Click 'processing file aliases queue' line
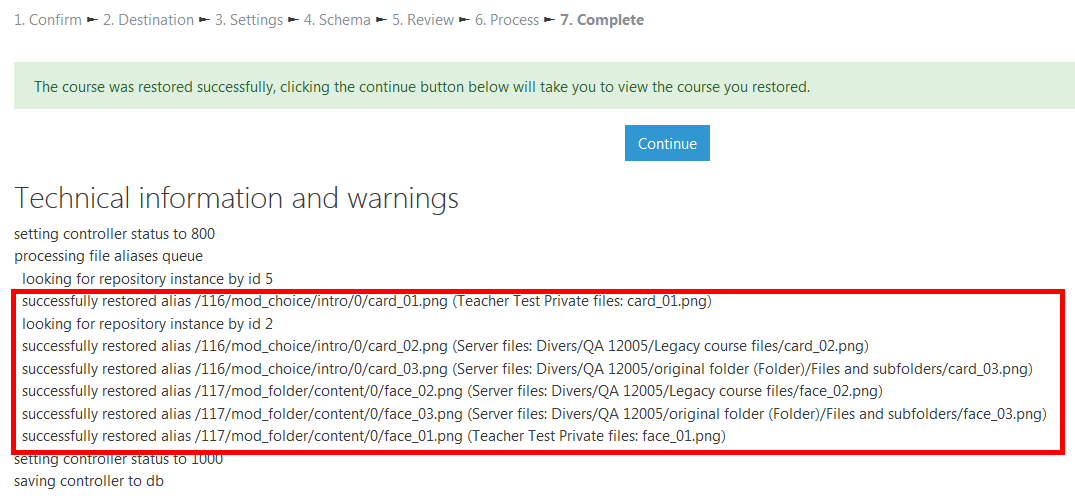 pos(108,256)
